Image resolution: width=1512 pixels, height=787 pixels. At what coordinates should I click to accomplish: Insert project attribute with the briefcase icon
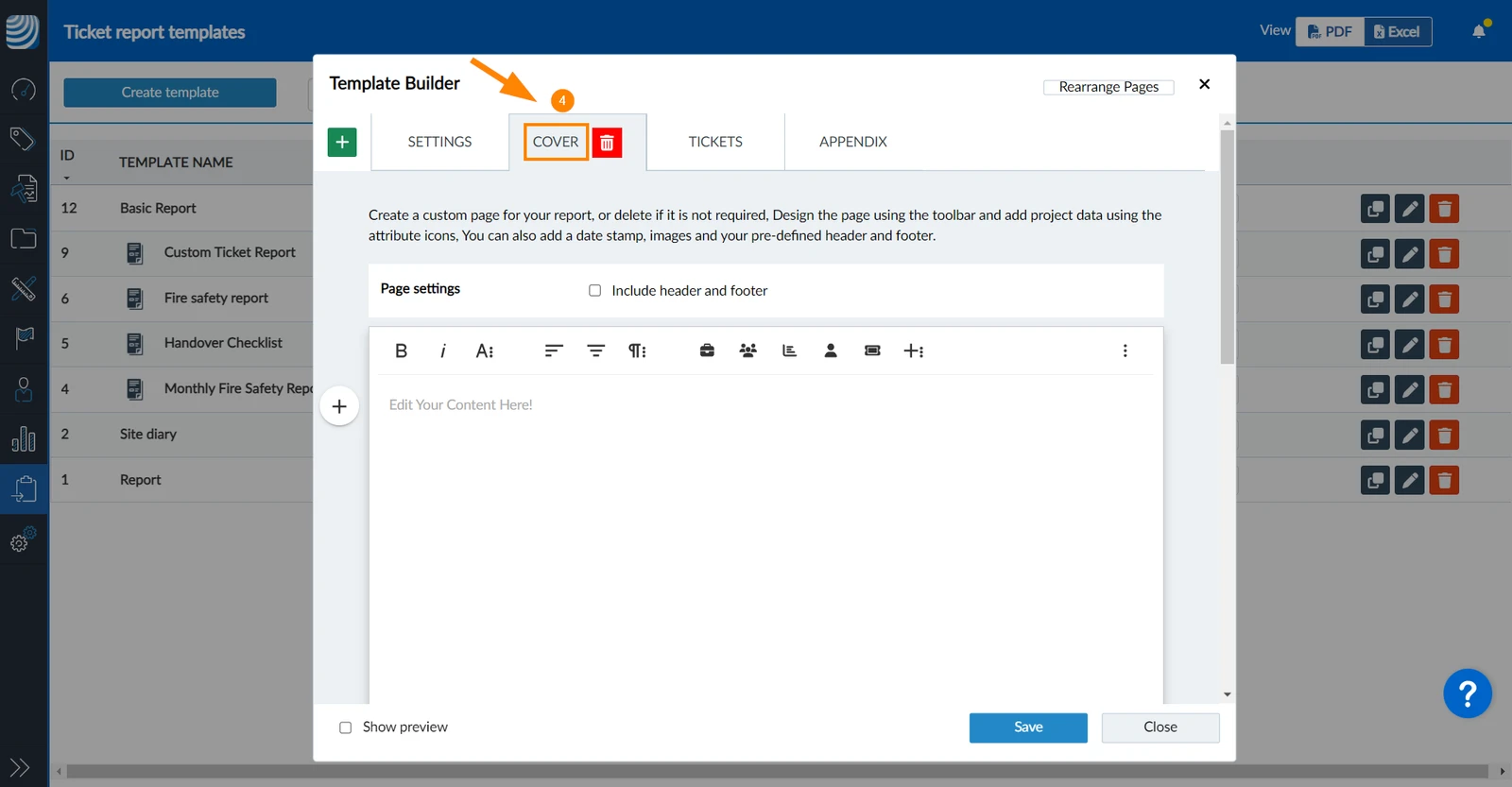point(707,351)
